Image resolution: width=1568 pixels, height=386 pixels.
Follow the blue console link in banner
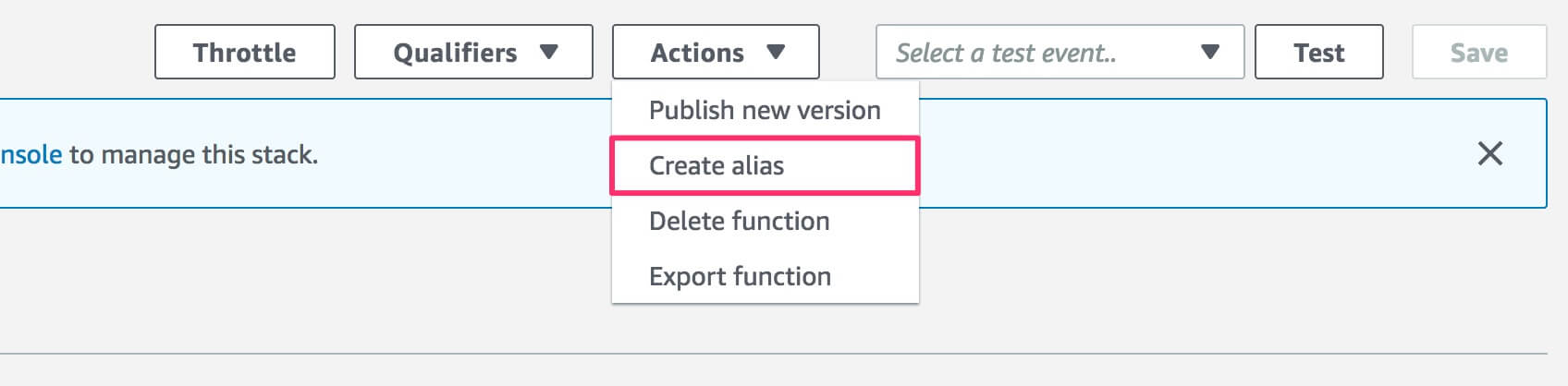point(31,155)
